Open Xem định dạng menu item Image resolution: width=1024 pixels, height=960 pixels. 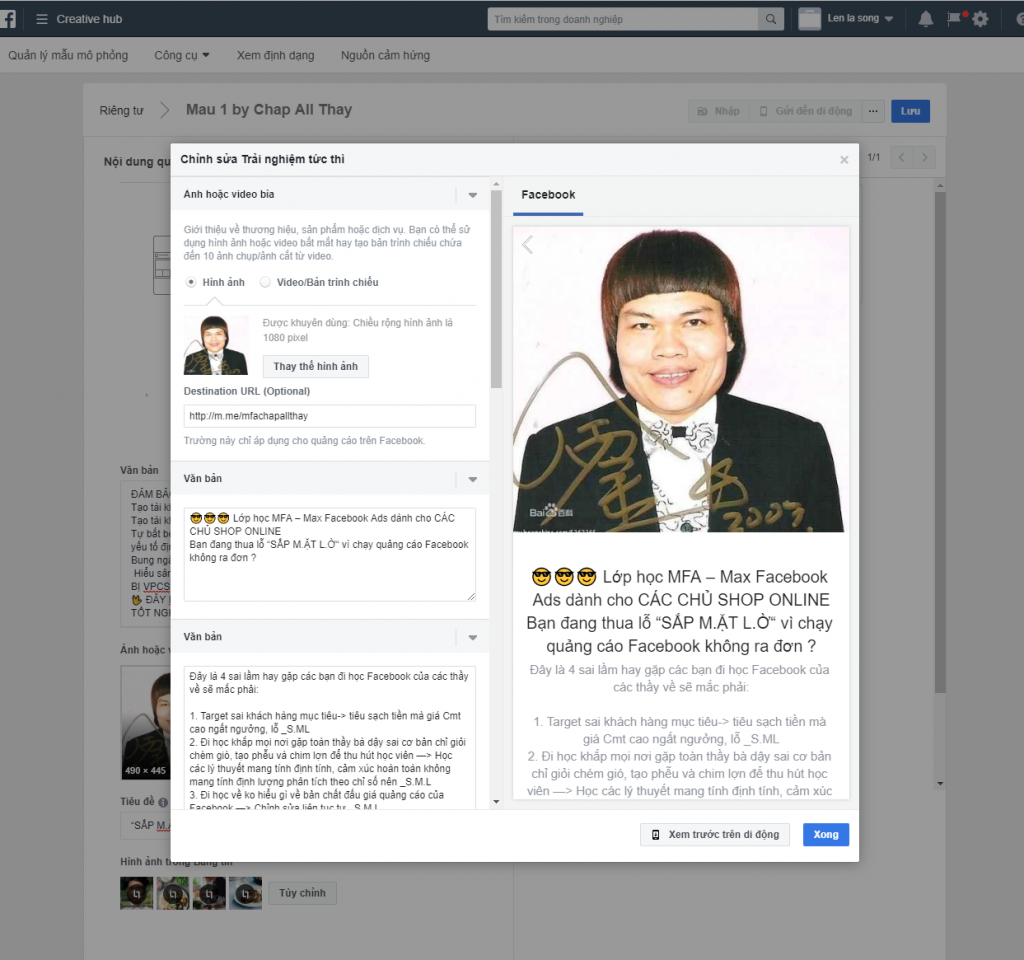(276, 56)
